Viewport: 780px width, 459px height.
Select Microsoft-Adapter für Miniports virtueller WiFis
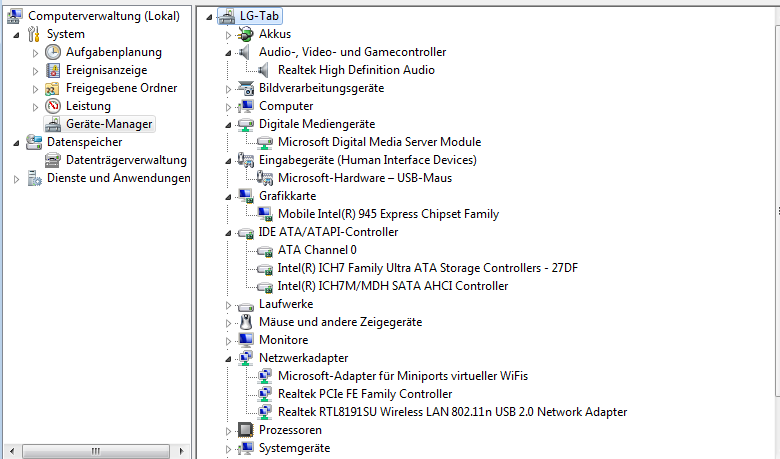(x=403, y=376)
